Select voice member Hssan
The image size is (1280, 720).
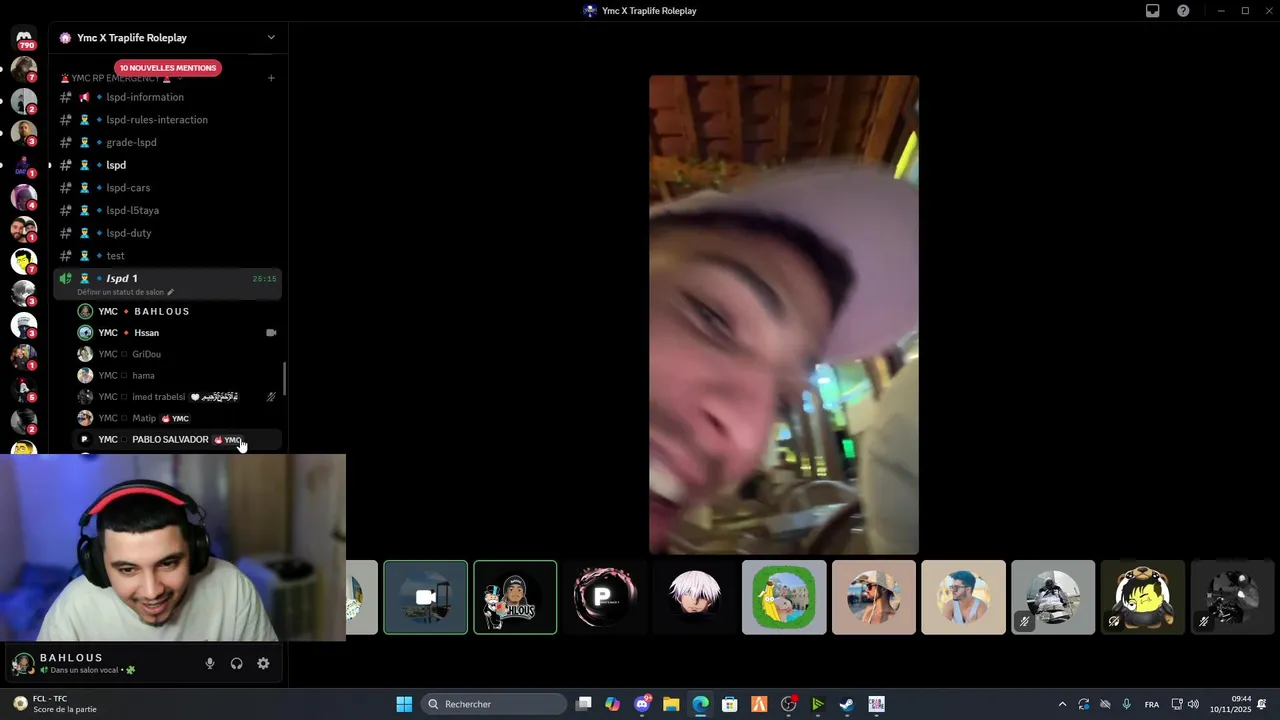click(x=178, y=333)
